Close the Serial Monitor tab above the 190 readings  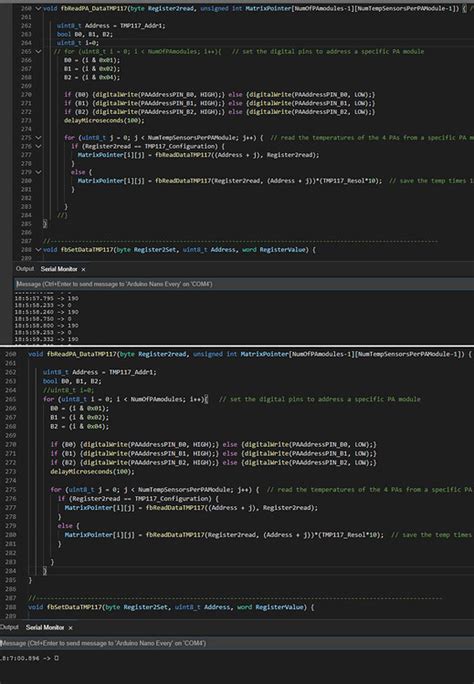tap(83, 269)
